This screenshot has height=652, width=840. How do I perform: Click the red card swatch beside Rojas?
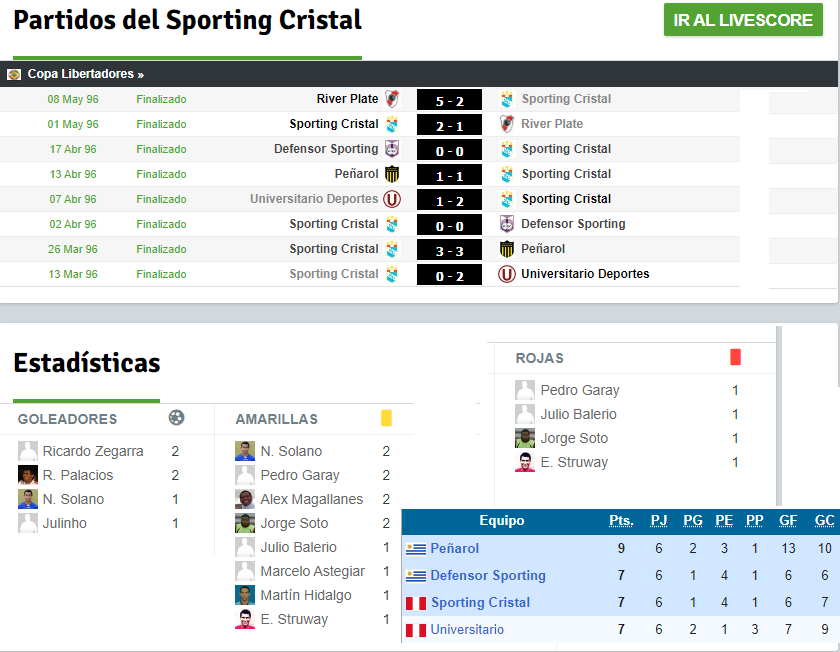point(735,357)
